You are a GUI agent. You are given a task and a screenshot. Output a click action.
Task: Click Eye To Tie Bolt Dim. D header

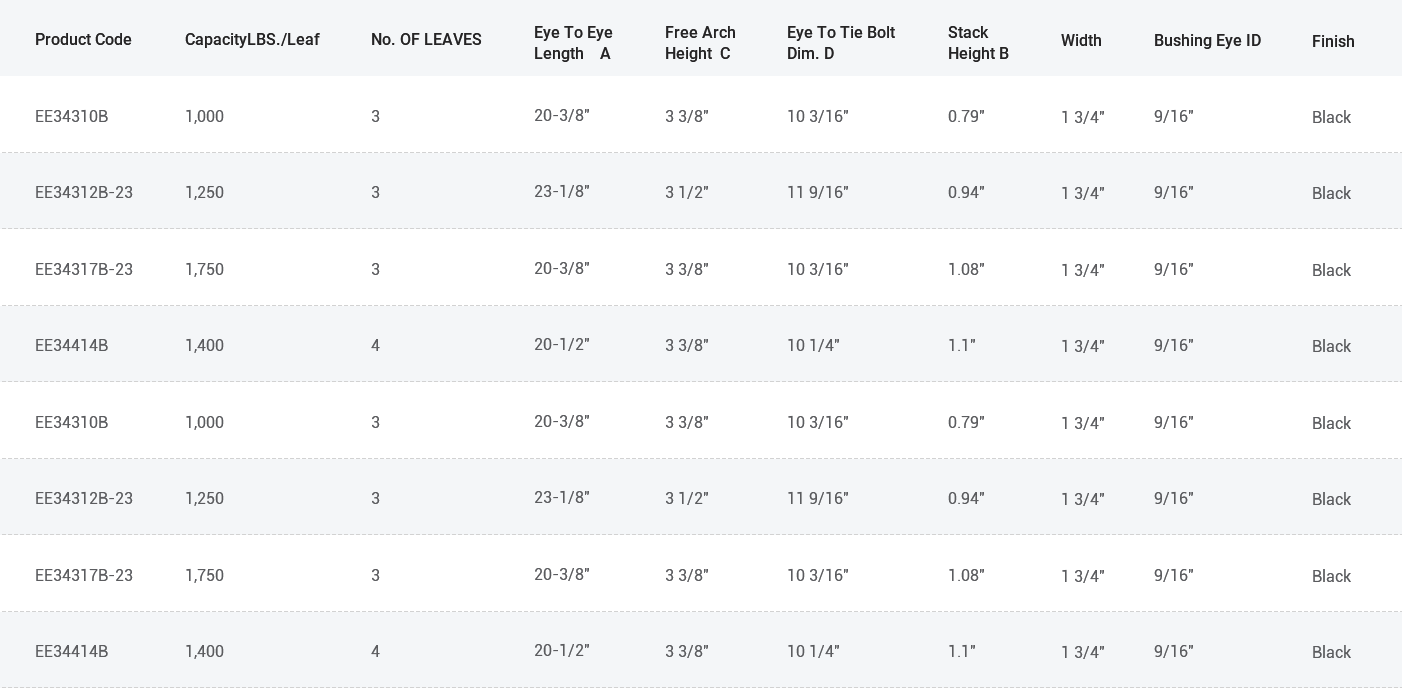pos(841,43)
